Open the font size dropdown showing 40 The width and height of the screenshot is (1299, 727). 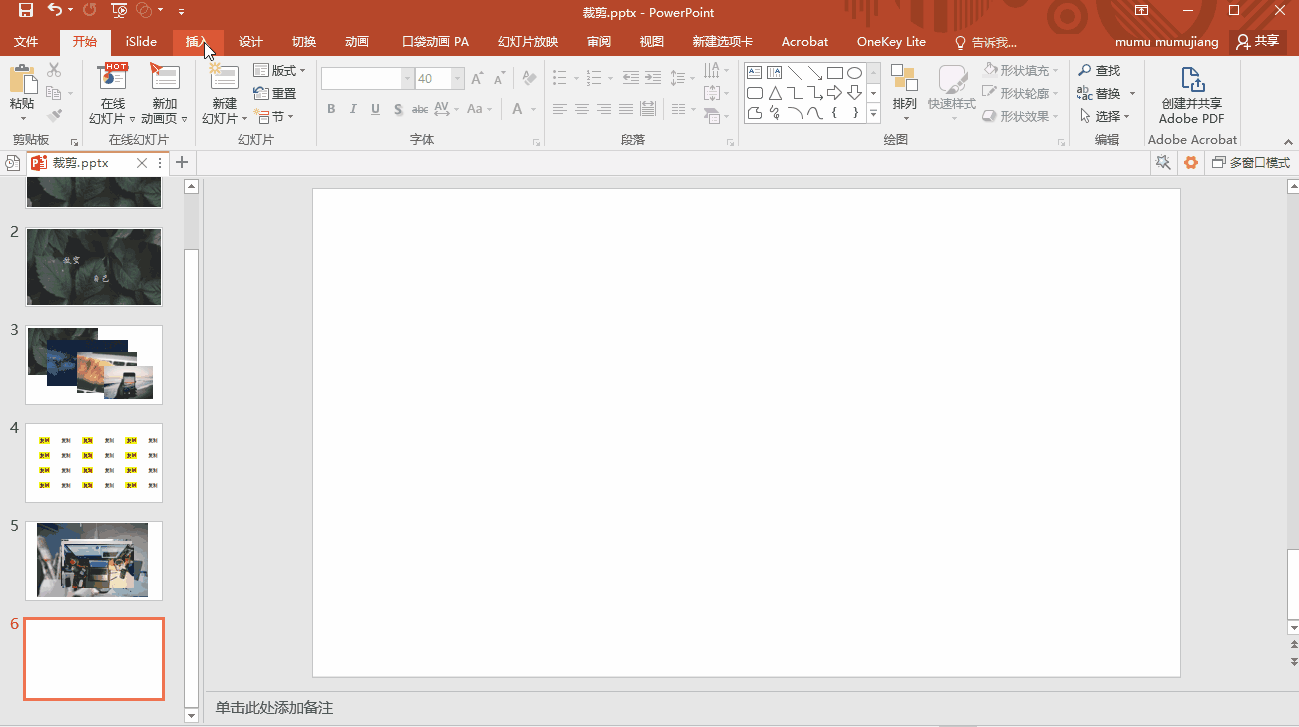click(x=458, y=79)
